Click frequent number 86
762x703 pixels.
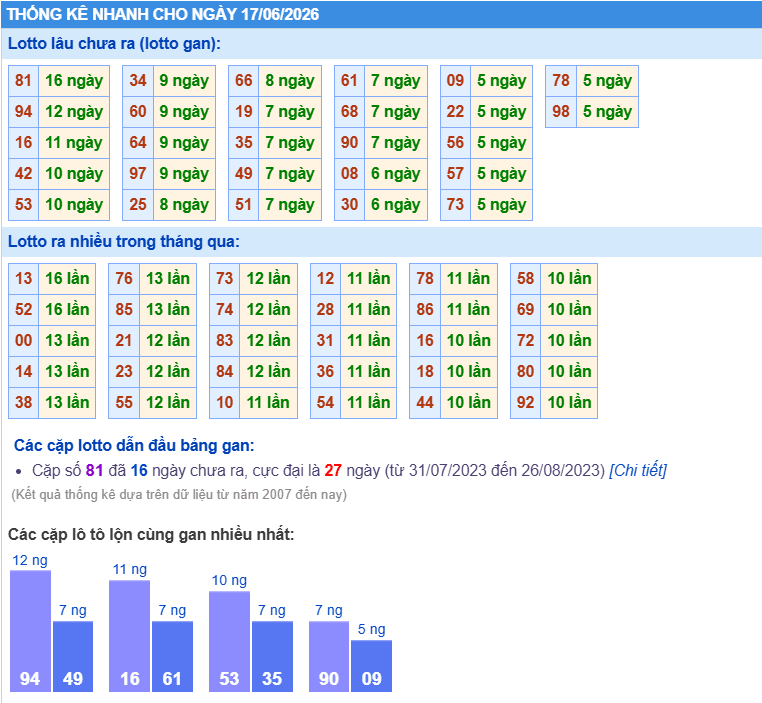click(425, 310)
